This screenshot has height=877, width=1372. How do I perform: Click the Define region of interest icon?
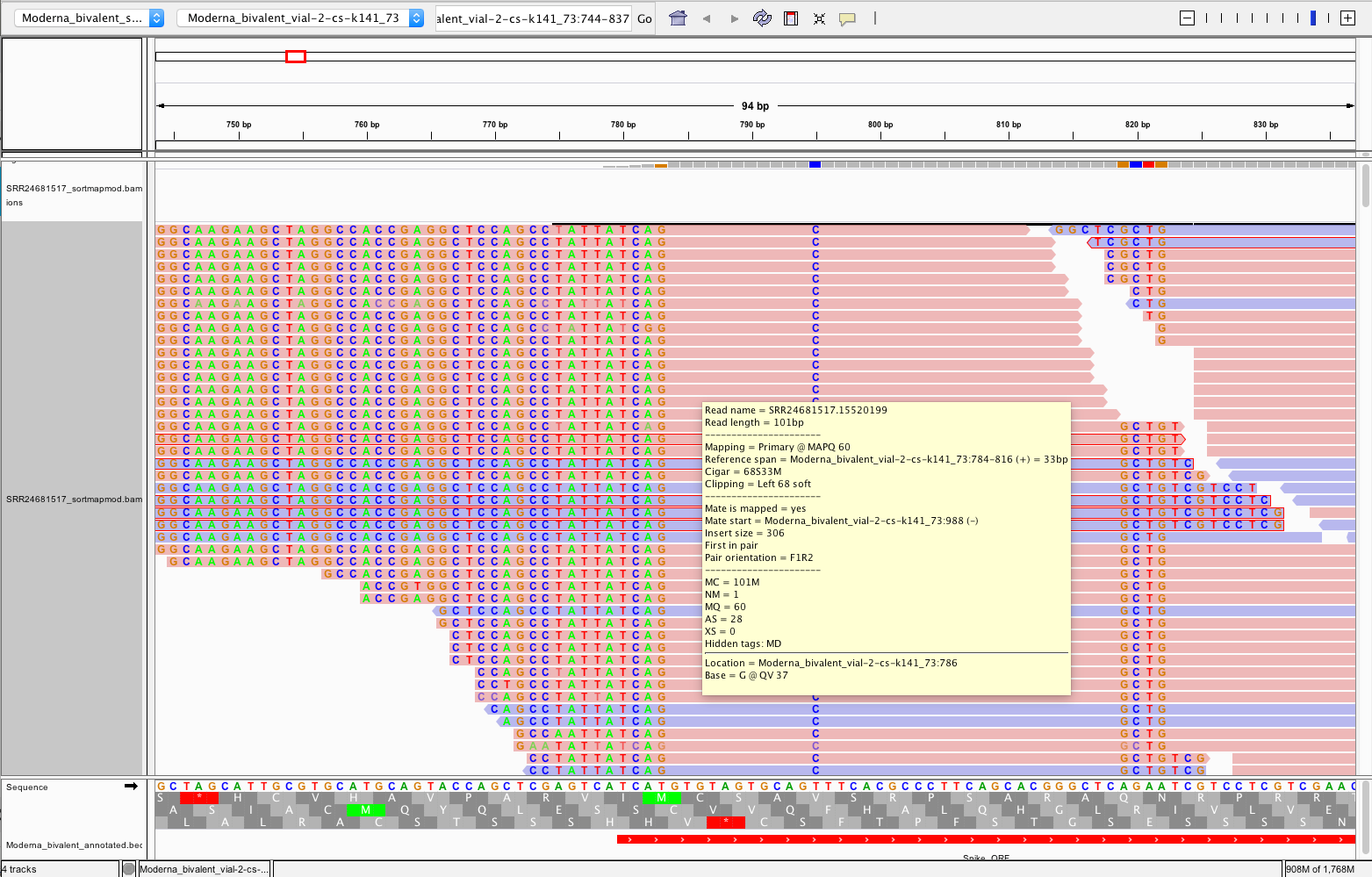(x=791, y=18)
